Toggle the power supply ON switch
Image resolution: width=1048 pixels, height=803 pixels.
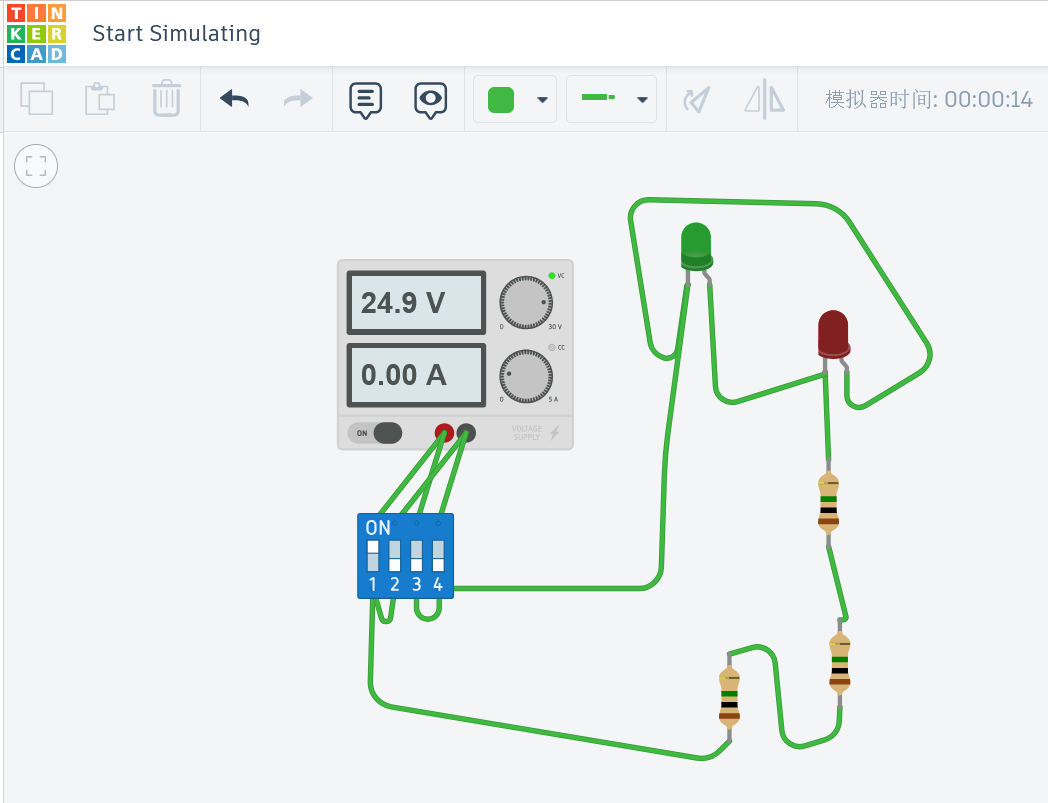coord(375,433)
